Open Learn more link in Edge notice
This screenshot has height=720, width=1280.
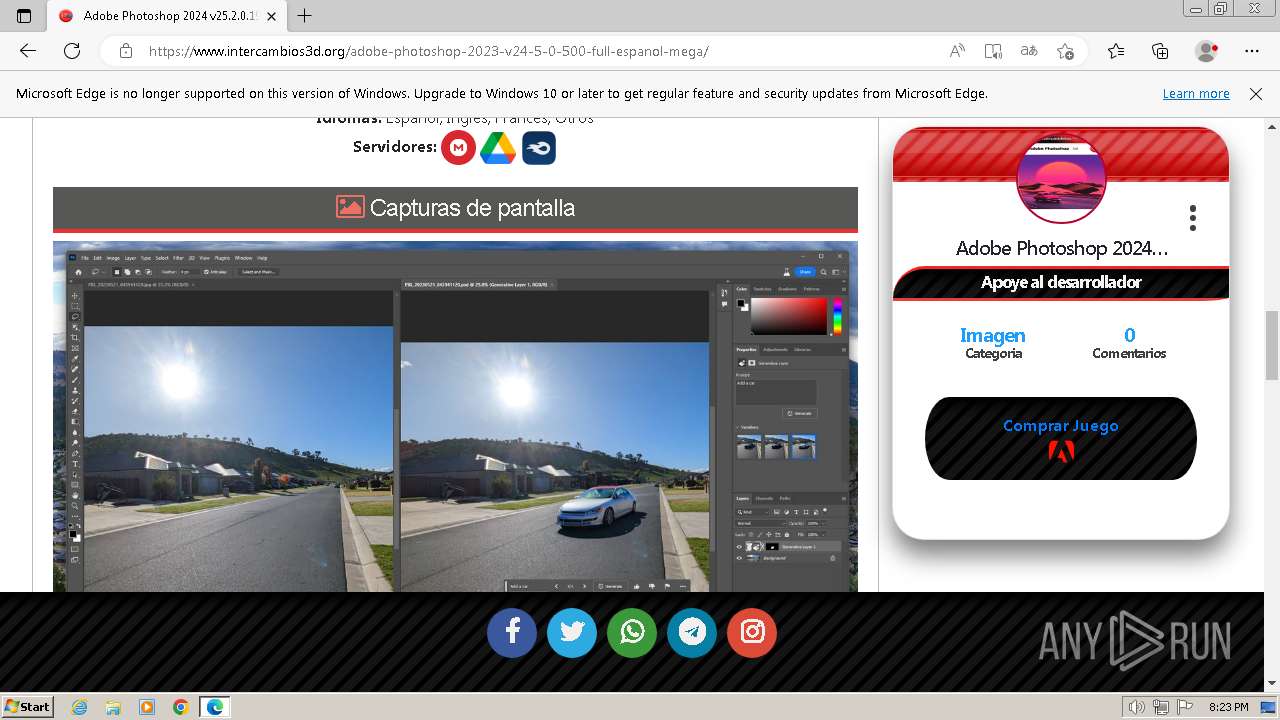tap(1196, 93)
